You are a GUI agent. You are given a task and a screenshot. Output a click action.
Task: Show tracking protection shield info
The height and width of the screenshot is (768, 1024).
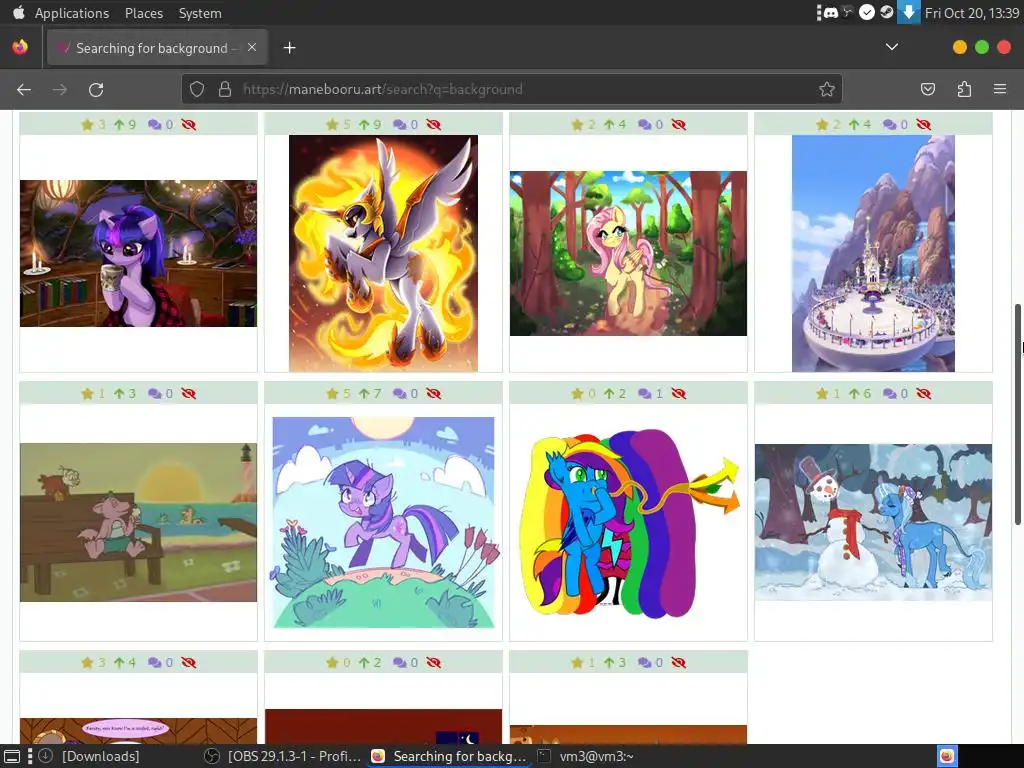tap(197, 89)
